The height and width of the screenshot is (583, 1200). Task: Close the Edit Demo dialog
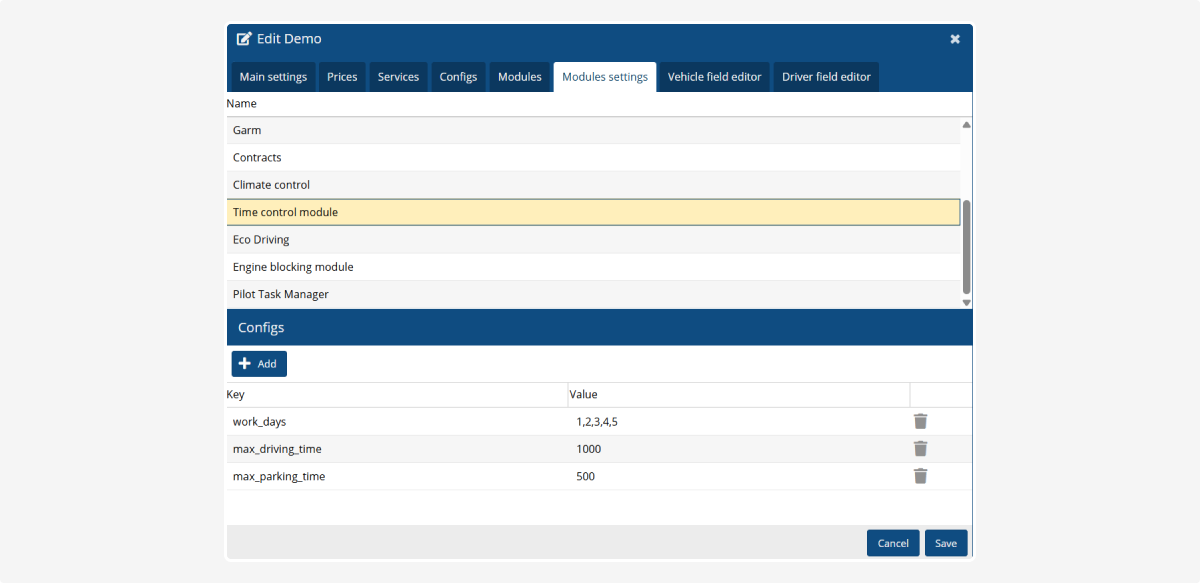954,39
